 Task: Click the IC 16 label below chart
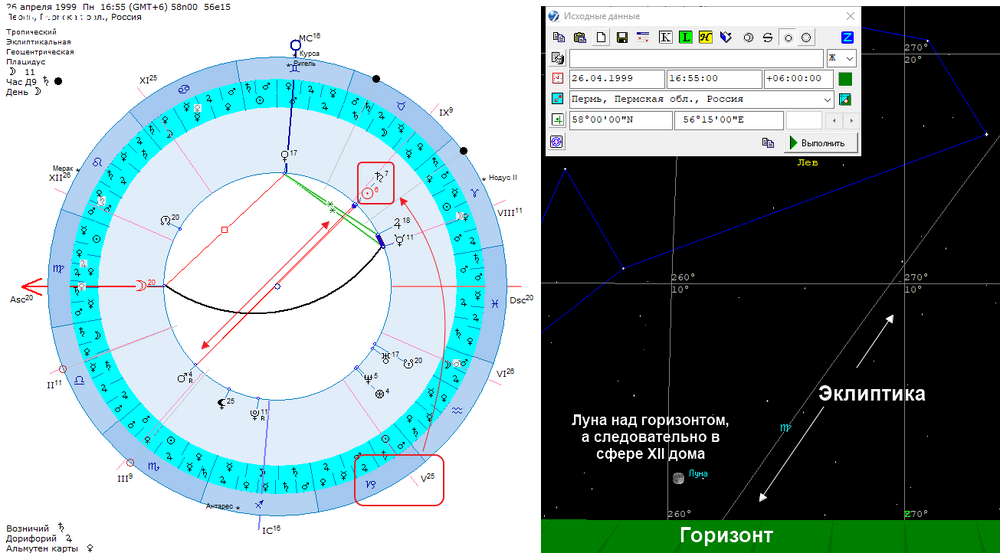coord(272,529)
